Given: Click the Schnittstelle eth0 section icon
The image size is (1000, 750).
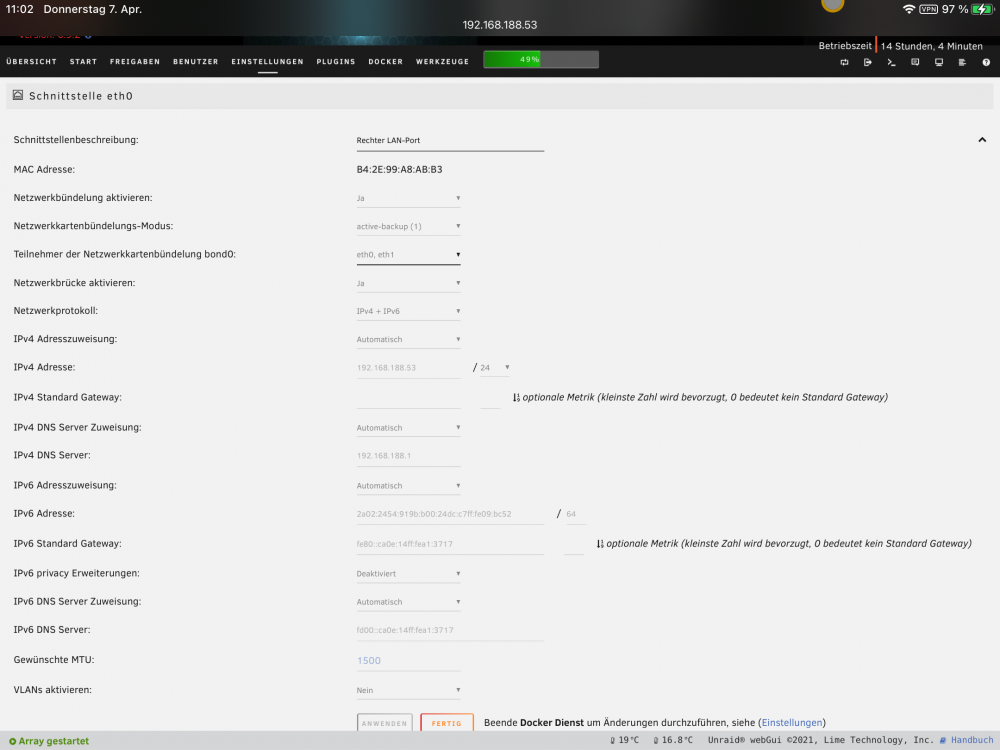Looking at the screenshot, I should coord(18,96).
